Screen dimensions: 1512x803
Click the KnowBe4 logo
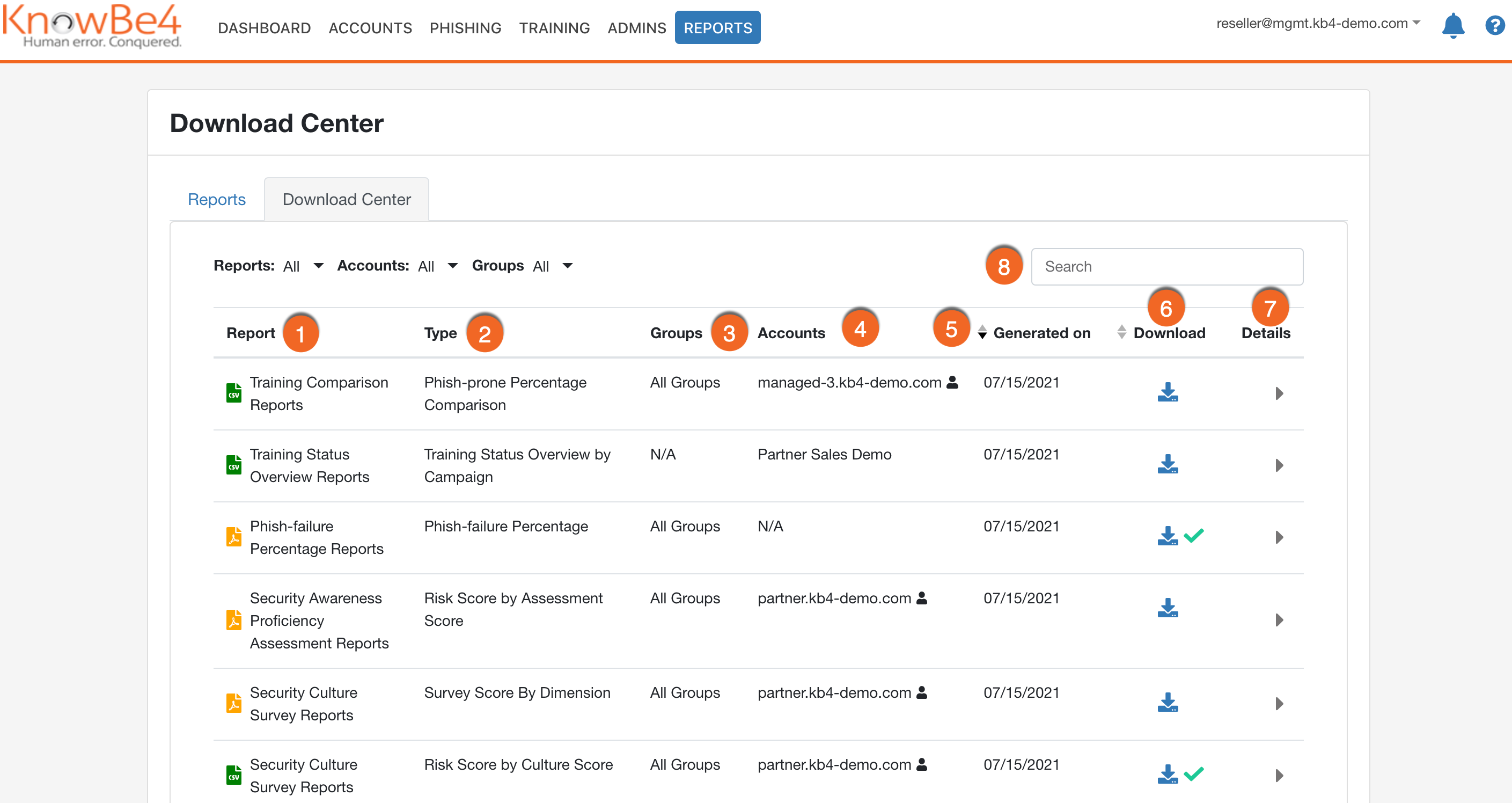[93, 26]
